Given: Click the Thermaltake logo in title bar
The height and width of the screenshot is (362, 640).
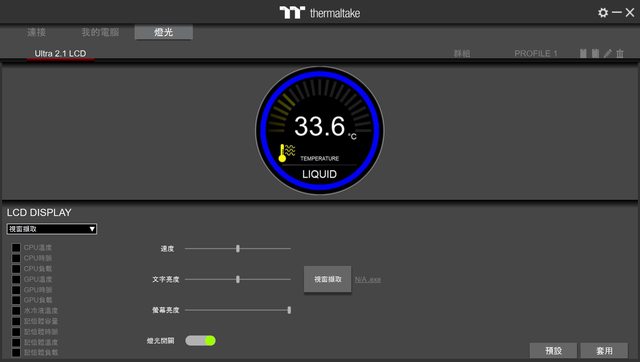Looking at the screenshot, I should [x=320, y=13].
